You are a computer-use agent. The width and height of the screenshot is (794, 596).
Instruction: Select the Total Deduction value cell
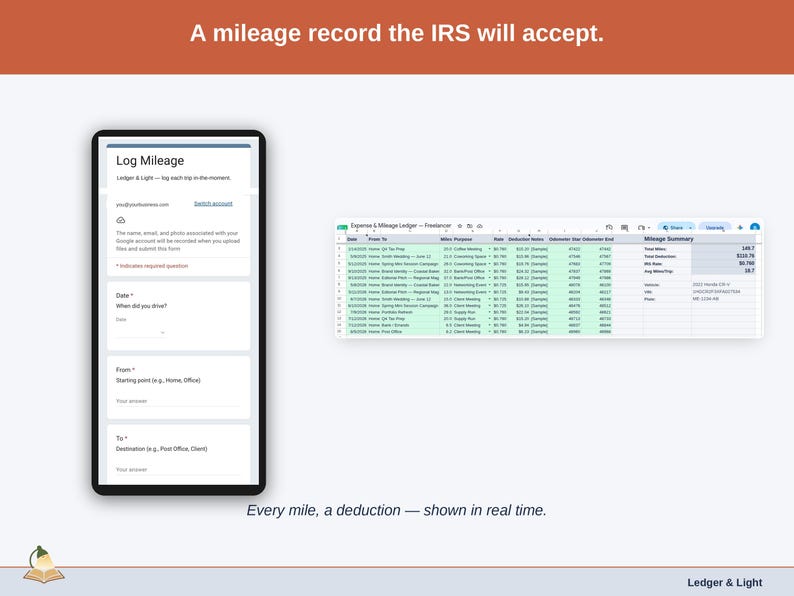tap(724, 256)
